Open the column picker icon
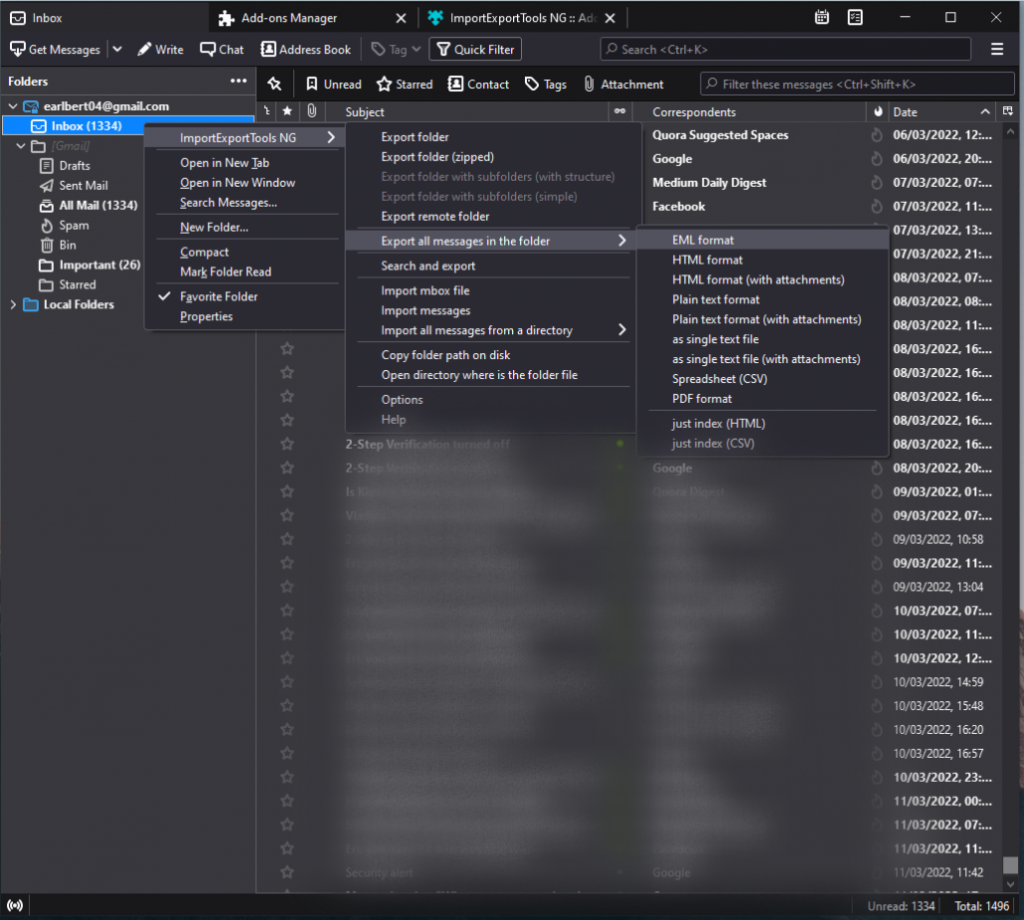The width and height of the screenshot is (1024, 920). pyautogui.click(x=1008, y=112)
